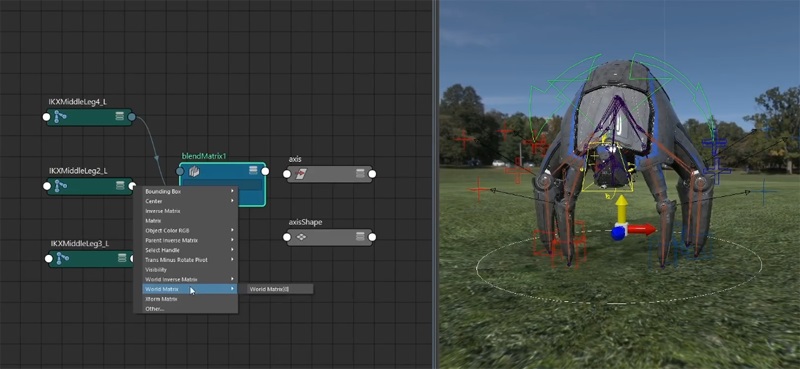Toggle view mode icon on axis node

pyautogui.click(x=360, y=174)
